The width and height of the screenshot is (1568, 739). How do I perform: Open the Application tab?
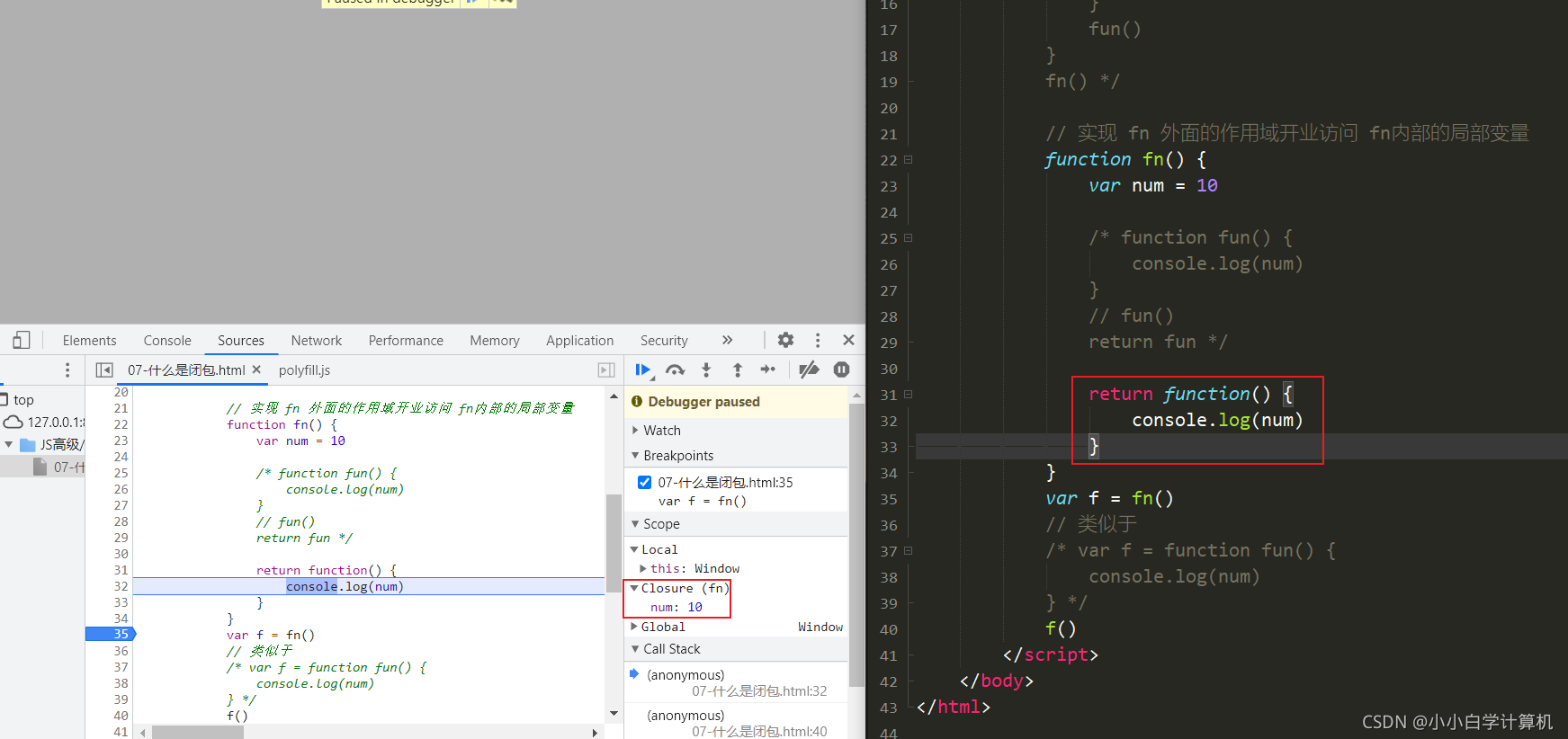(x=579, y=341)
